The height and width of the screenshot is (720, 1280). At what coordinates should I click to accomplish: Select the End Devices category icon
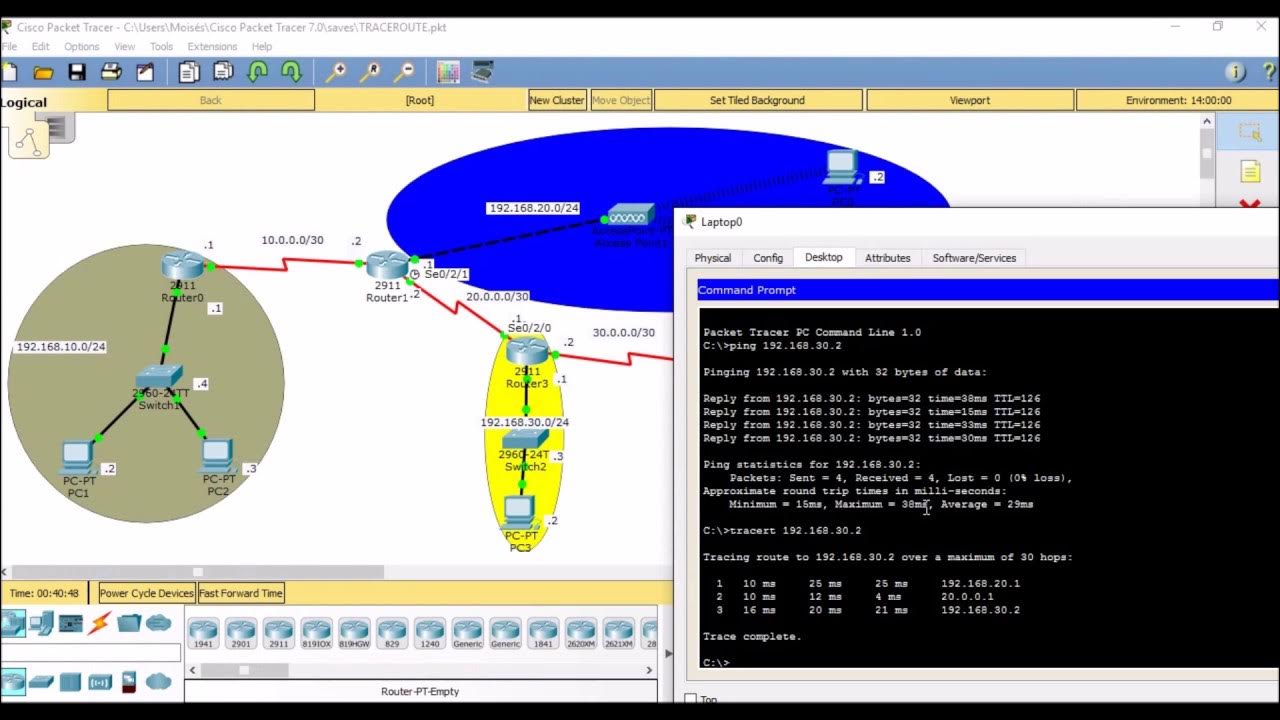coord(41,624)
